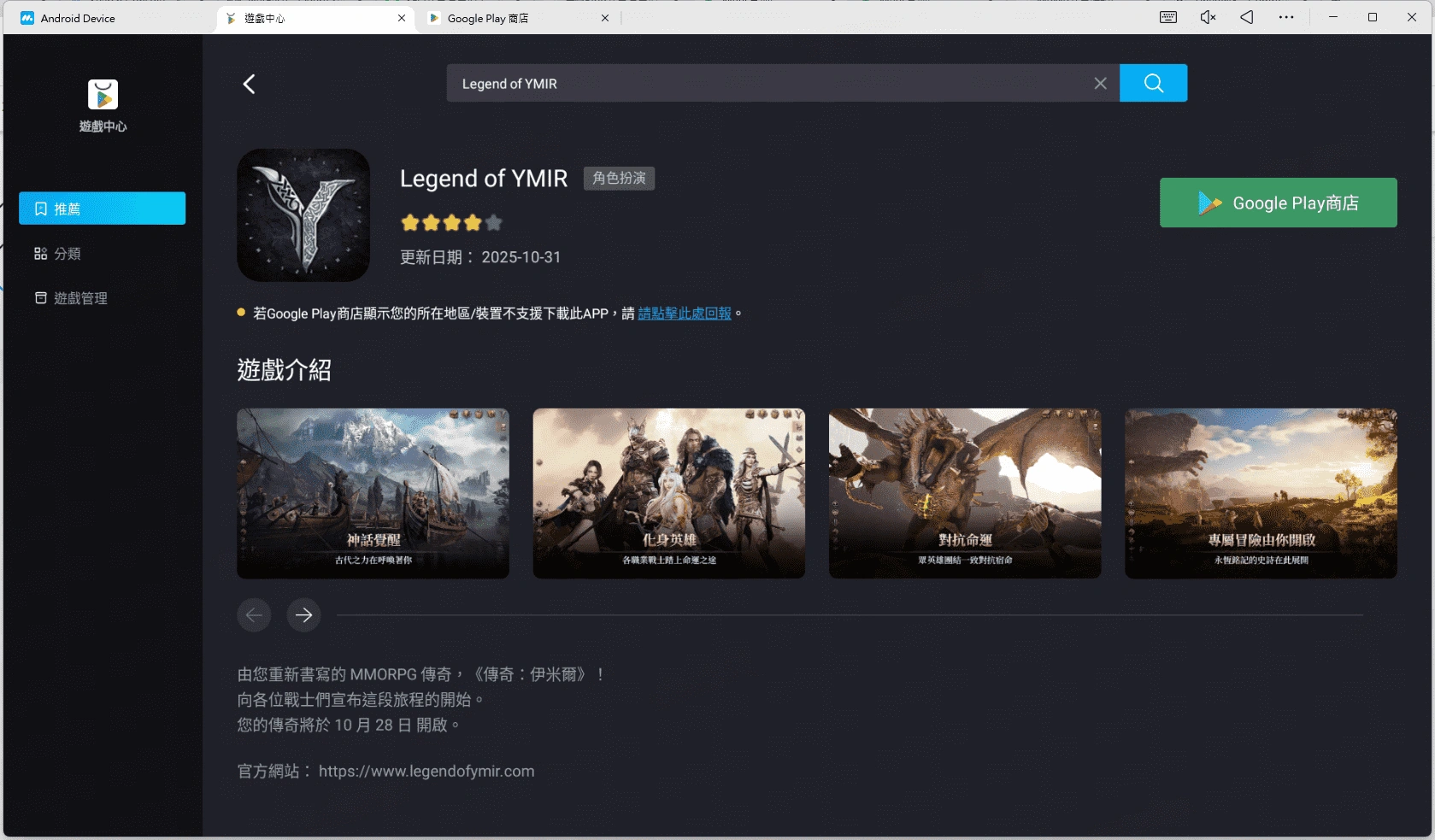Mute the emulator volume
The image size is (1435, 840).
point(1206,17)
